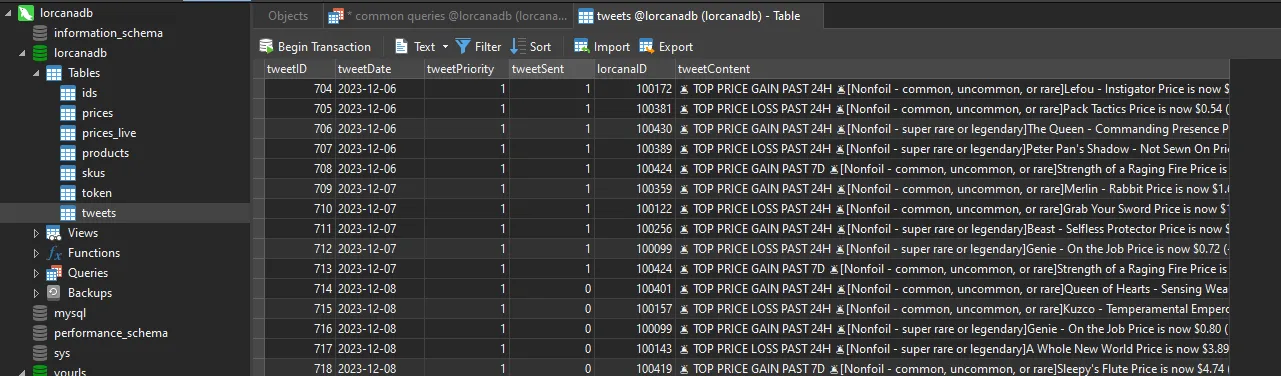1281x376 pixels.
Task: Click the Filter funnel button
Action: pyautogui.click(x=479, y=46)
